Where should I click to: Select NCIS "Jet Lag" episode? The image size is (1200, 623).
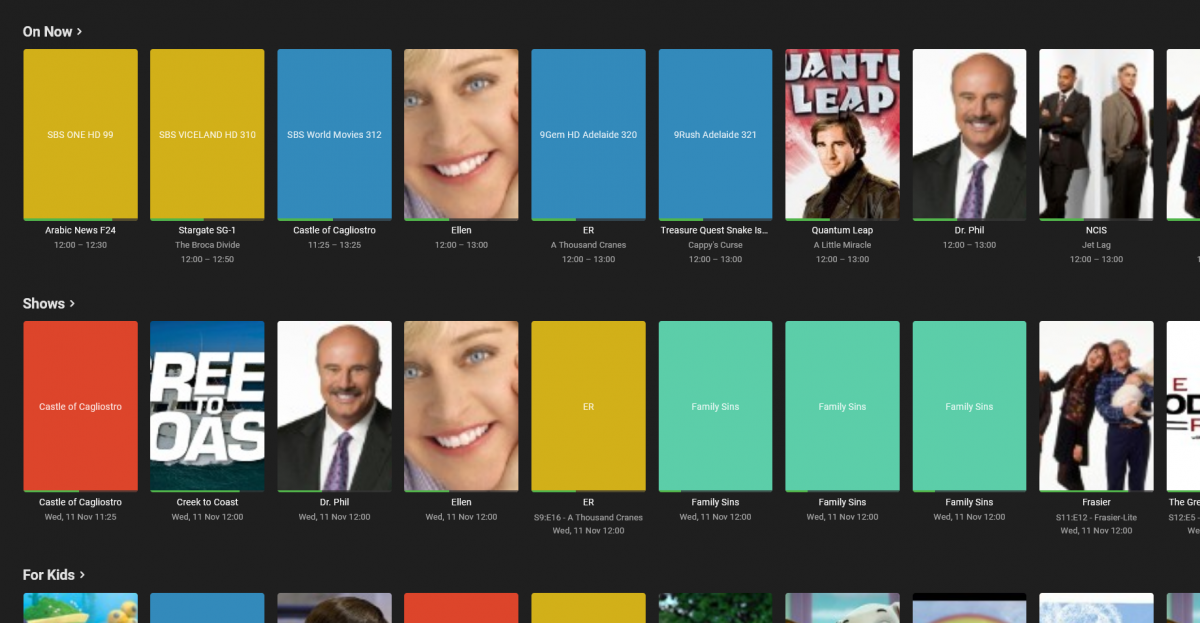pyautogui.click(x=1096, y=134)
